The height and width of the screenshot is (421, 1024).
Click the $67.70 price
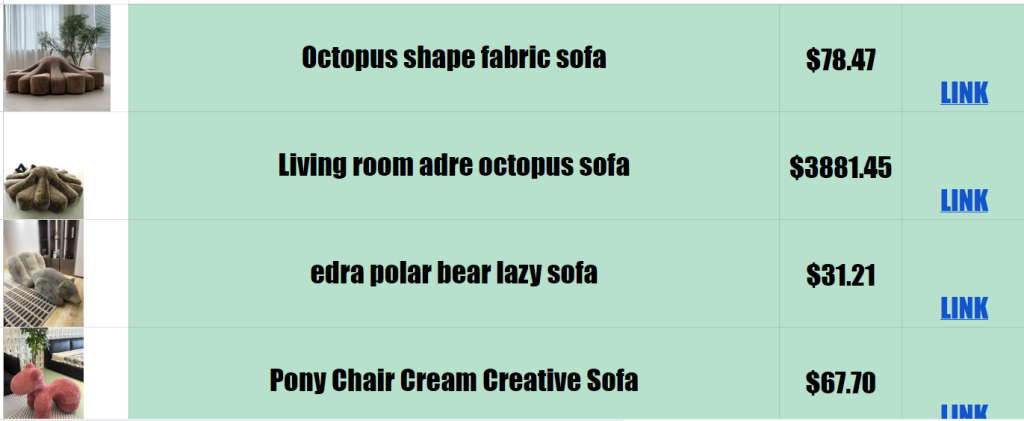pos(840,382)
